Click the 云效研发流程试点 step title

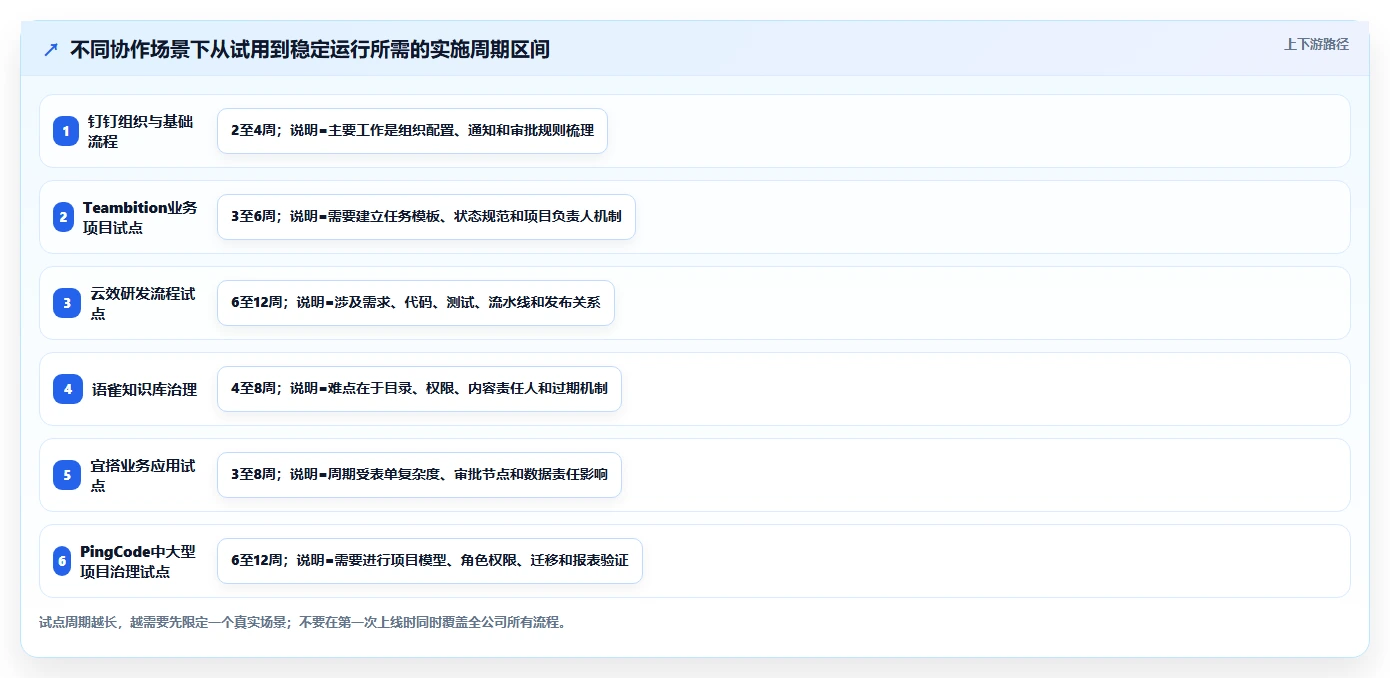point(143,303)
